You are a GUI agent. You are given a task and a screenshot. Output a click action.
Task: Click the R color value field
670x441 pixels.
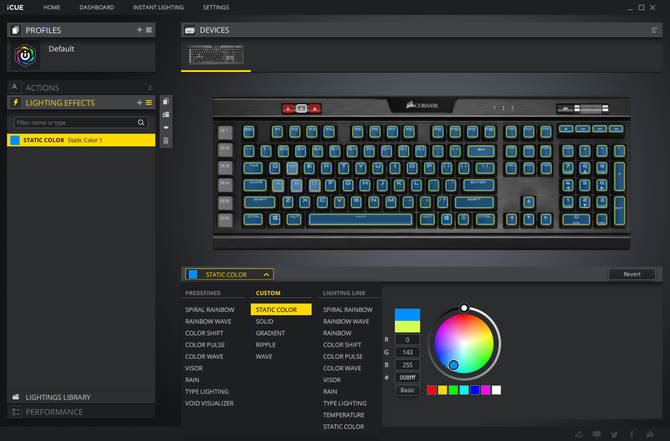(x=407, y=340)
